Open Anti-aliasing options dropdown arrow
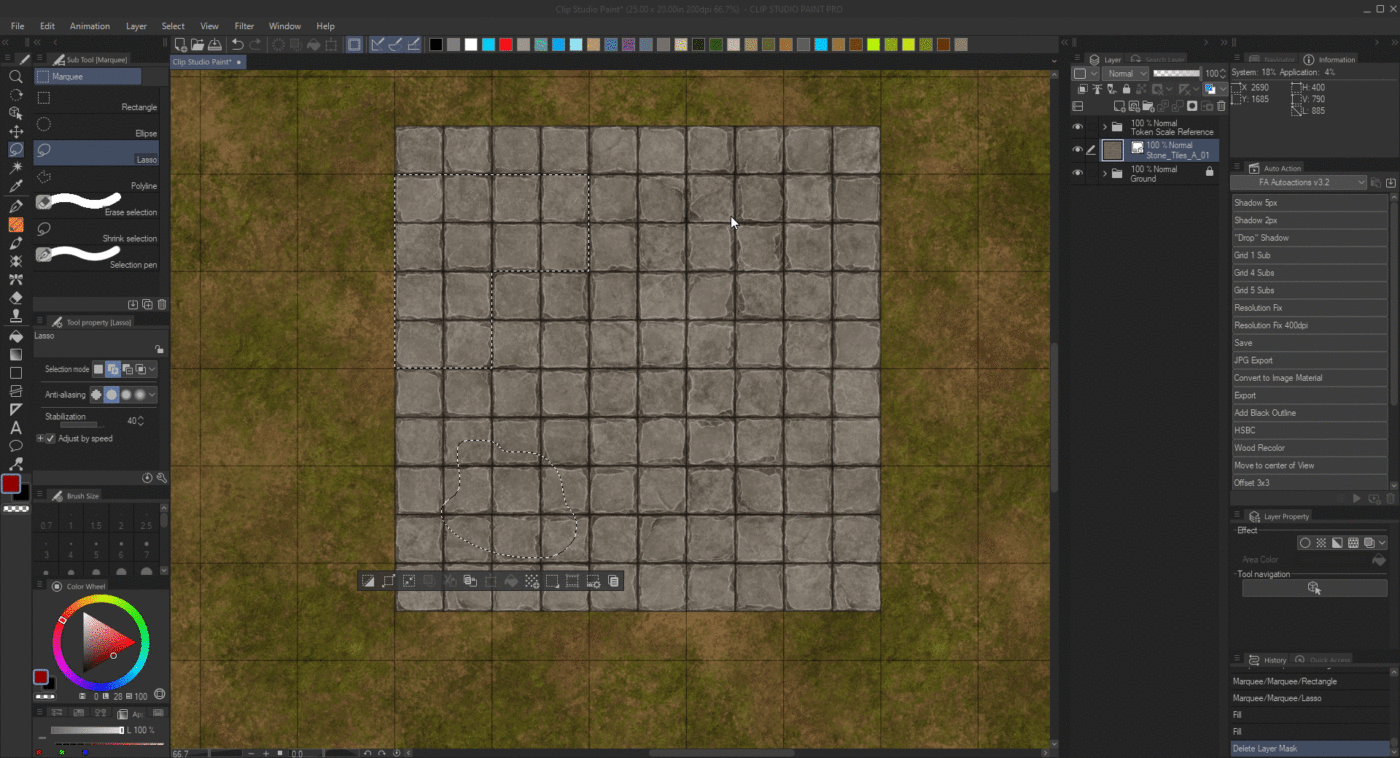 [153, 395]
